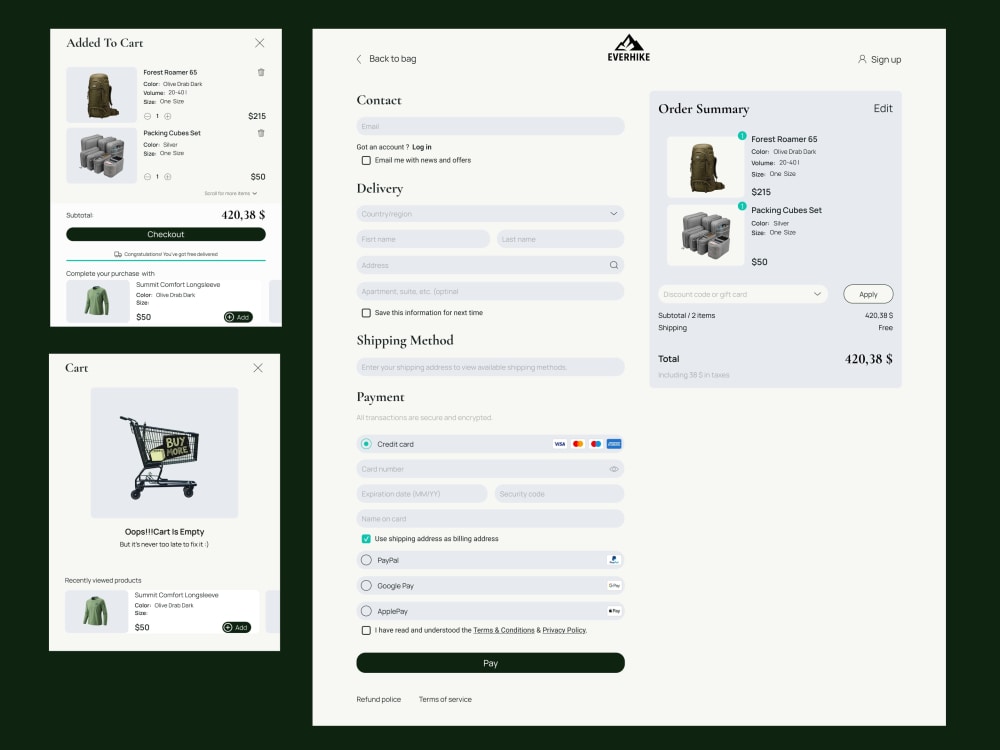Delete Forest Roamer 65 using its trash icon
The width and height of the screenshot is (1000, 750).
click(261, 72)
